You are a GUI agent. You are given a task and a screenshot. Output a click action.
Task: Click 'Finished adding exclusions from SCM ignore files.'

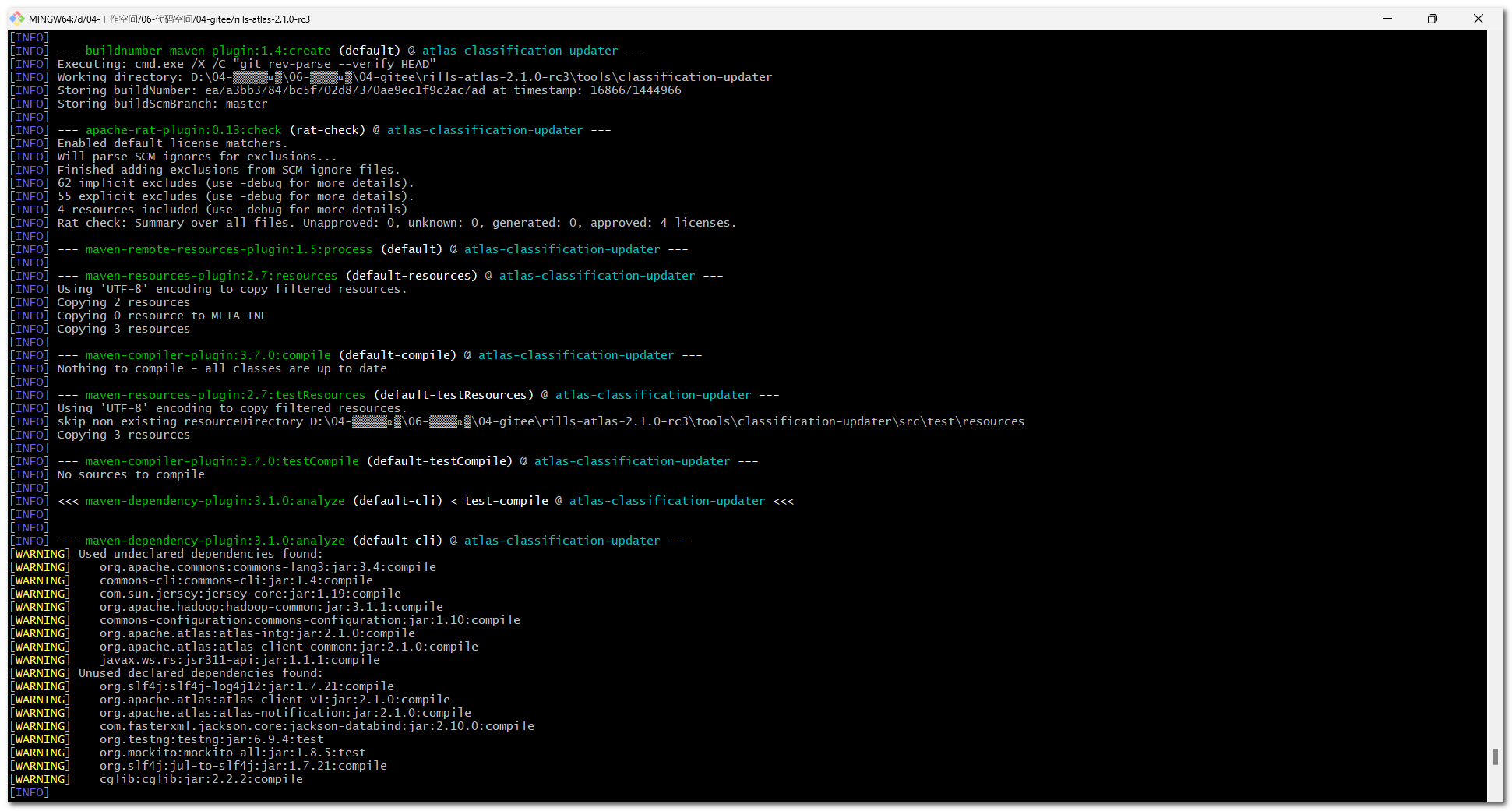pyautogui.click(x=228, y=170)
